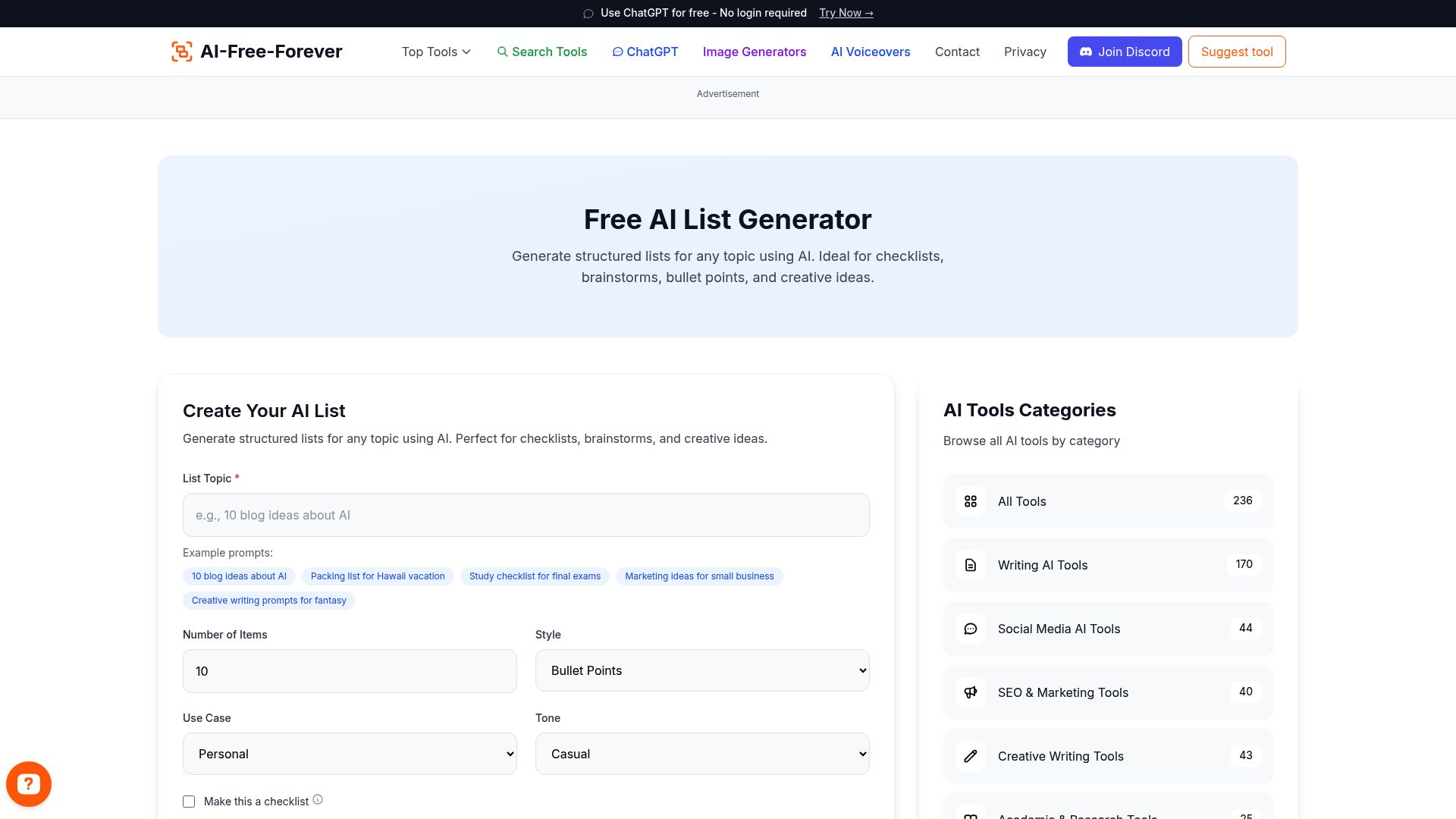Expand the Top Tools menu
This screenshot has height=819, width=1456.
point(435,52)
